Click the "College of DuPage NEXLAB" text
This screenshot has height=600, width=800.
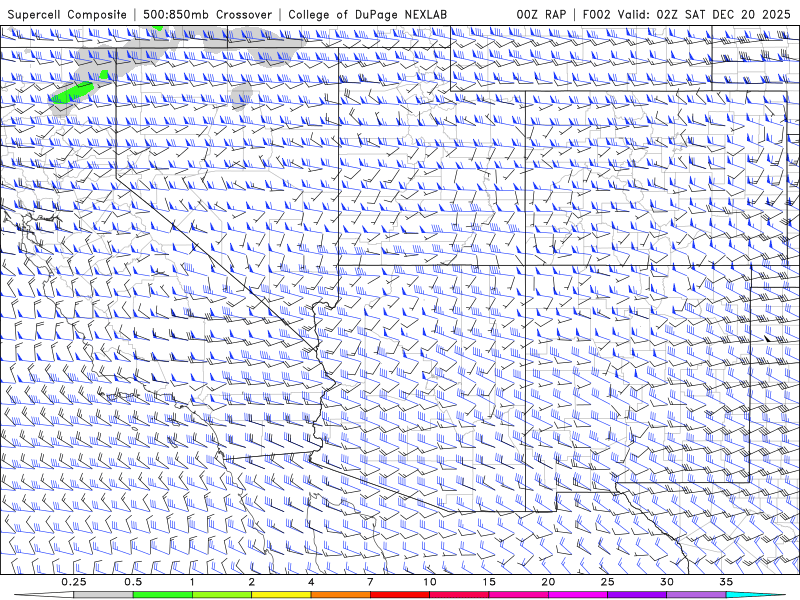coord(367,14)
